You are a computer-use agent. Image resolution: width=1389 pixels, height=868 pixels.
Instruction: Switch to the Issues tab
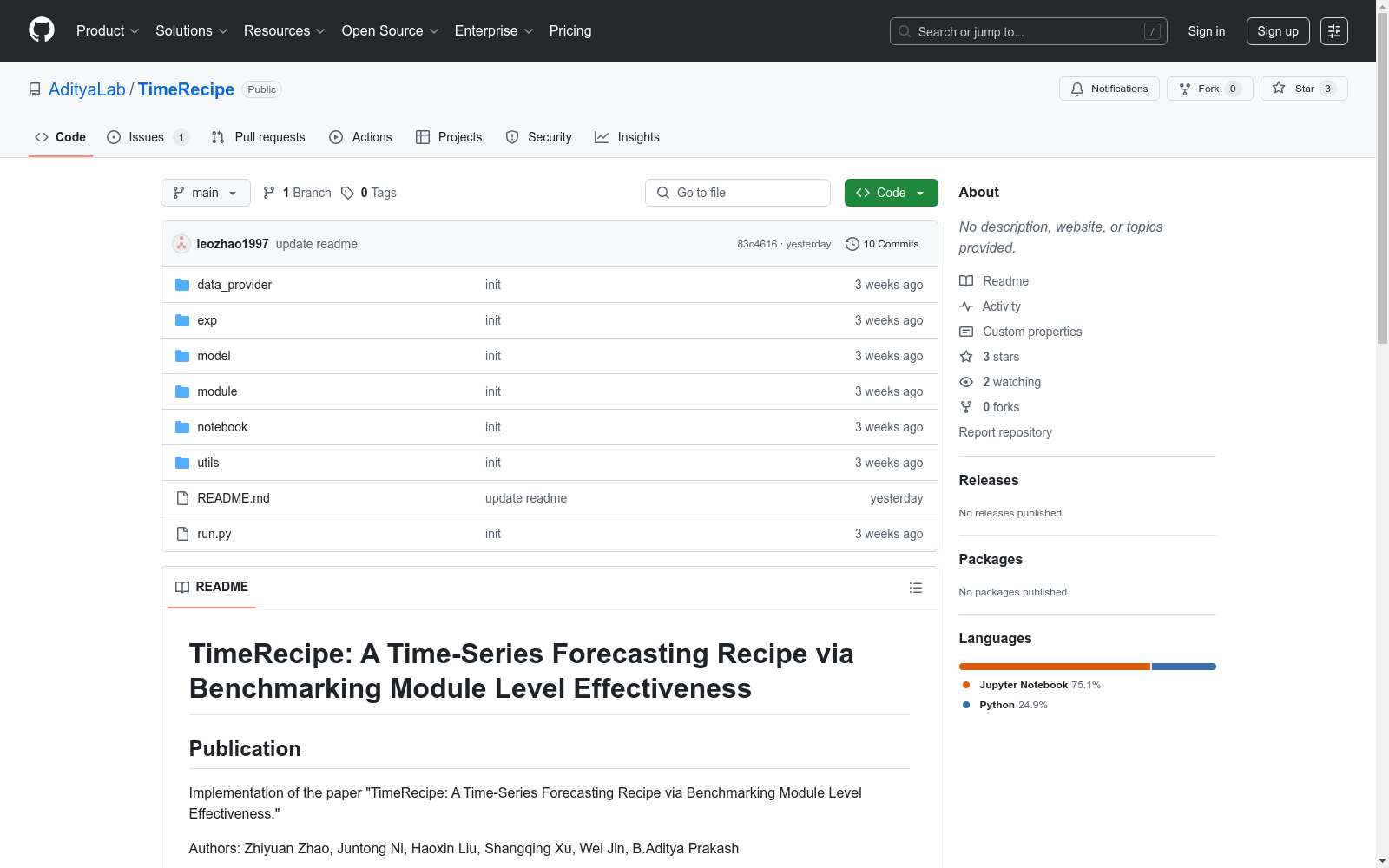[x=148, y=137]
